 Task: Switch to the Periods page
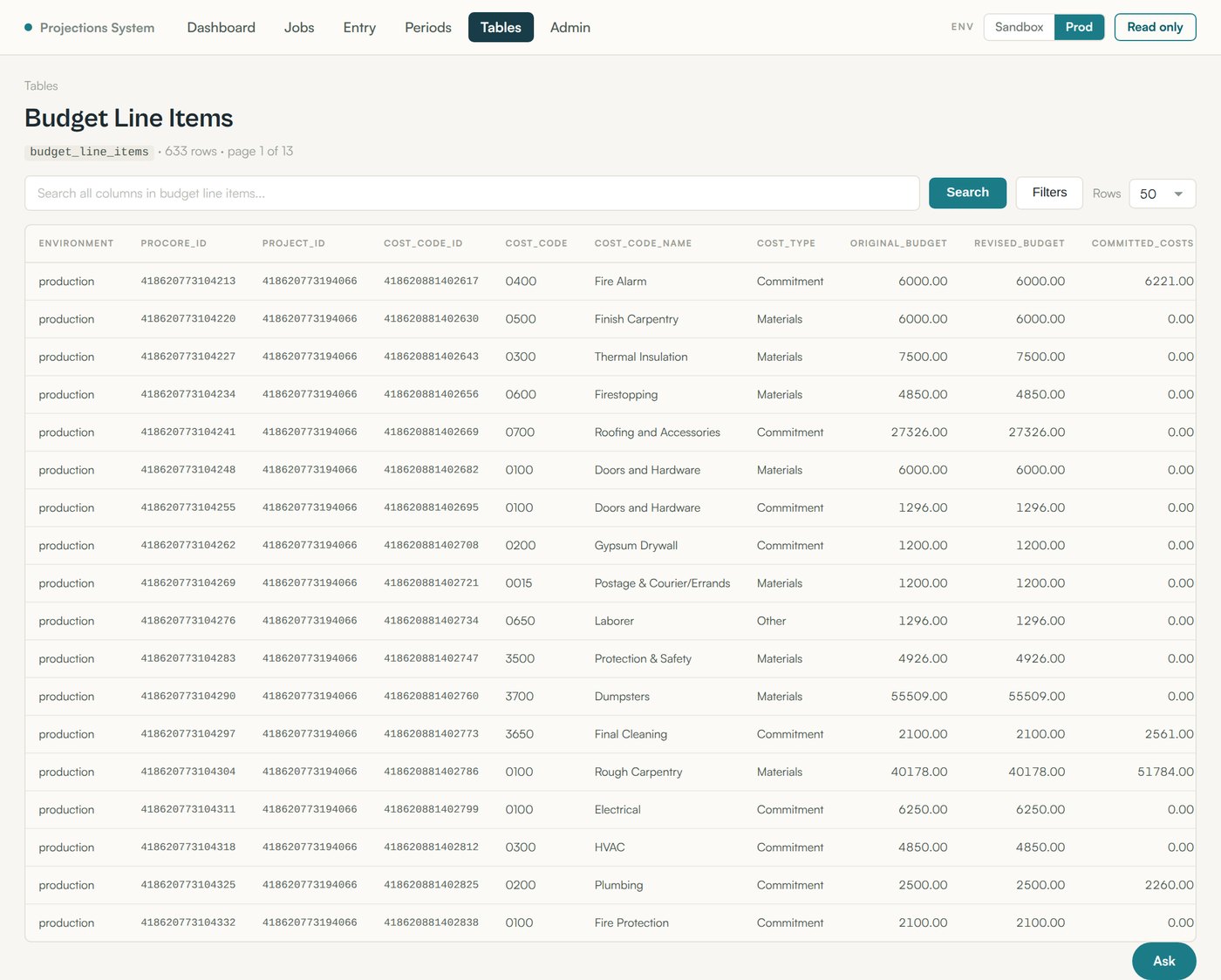pos(428,27)
